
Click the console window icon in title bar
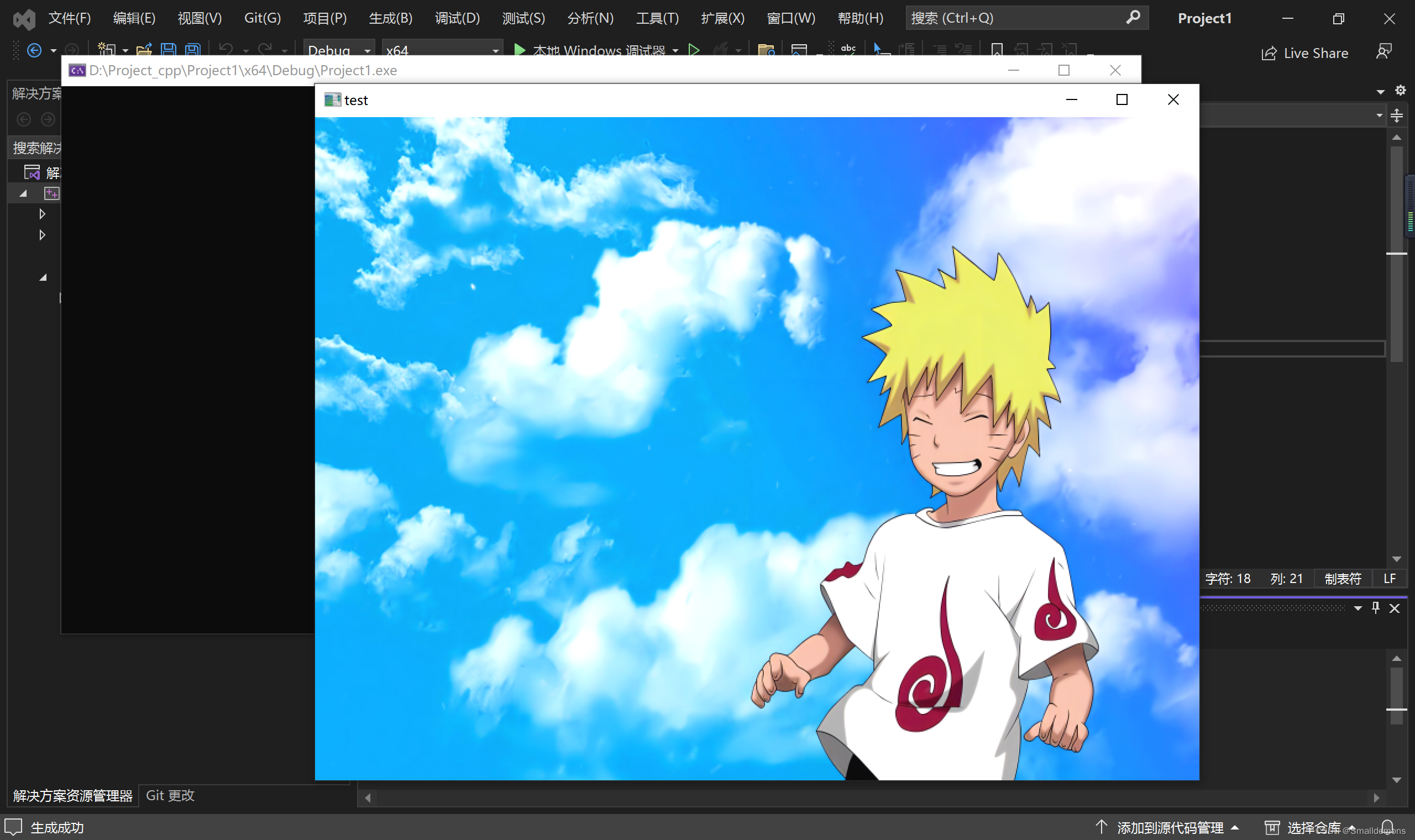(x=77, y=70)
